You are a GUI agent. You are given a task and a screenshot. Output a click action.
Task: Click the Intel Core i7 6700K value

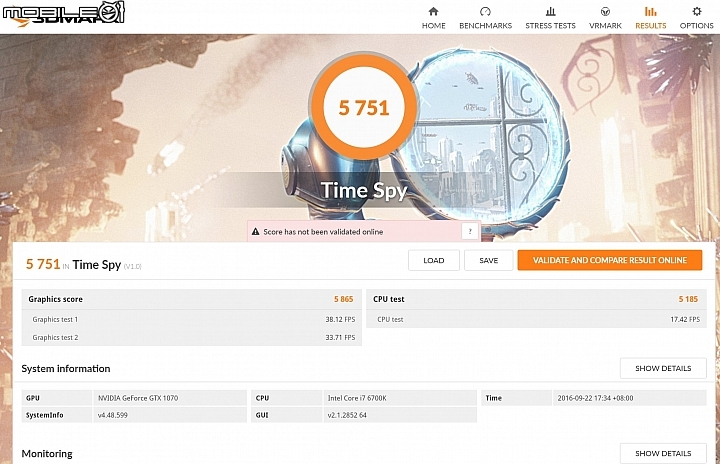pyautogui.click(x=357, y=398)
